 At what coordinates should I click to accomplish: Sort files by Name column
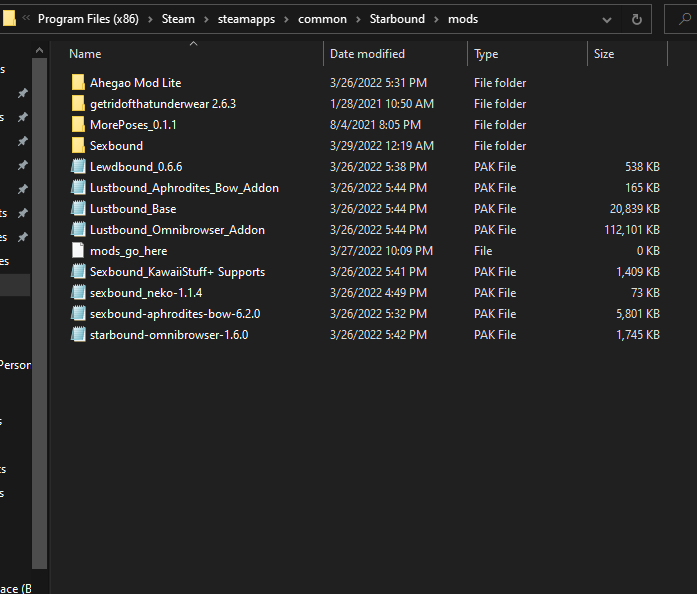click(85, 54)
